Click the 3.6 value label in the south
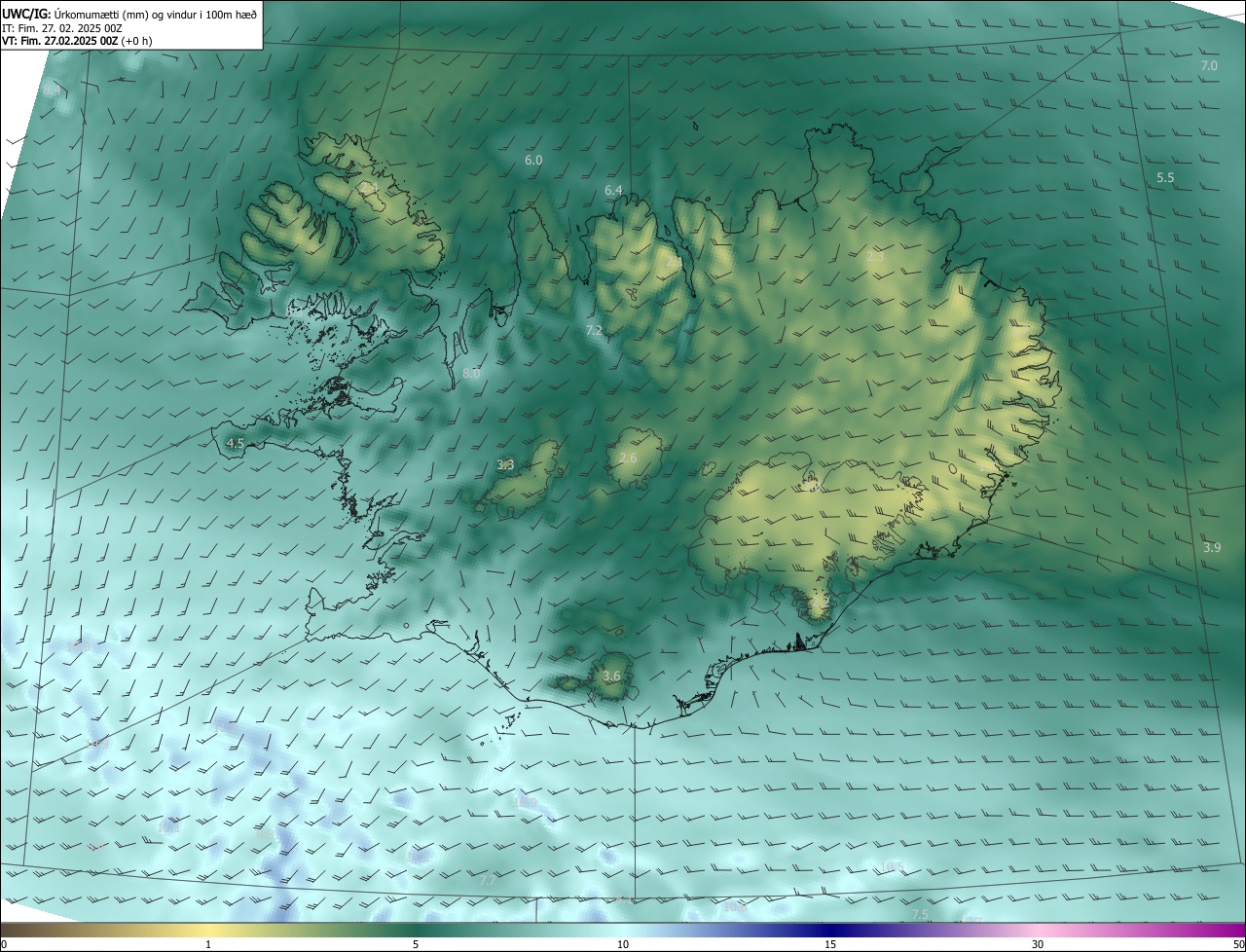The height and width of the screenshot is (952, 1246). (611, 677)
